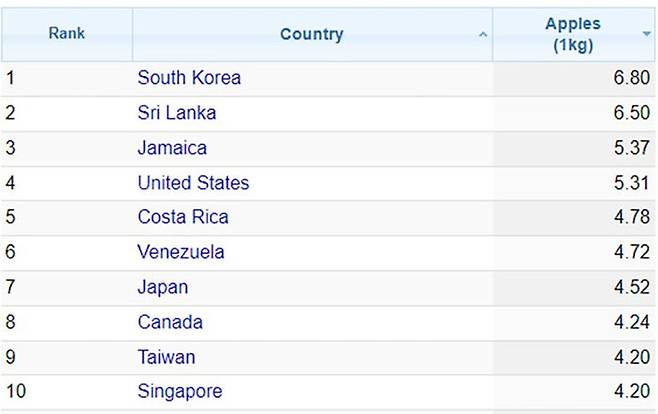Select the Jamaica link

click(172, 148)
